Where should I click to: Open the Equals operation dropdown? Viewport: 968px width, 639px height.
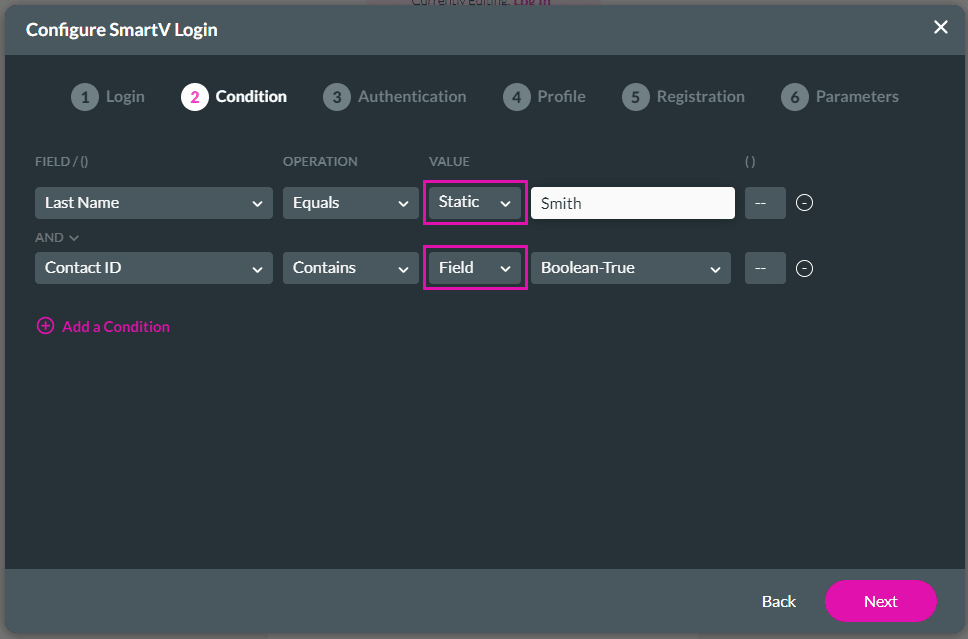[350, 202]
